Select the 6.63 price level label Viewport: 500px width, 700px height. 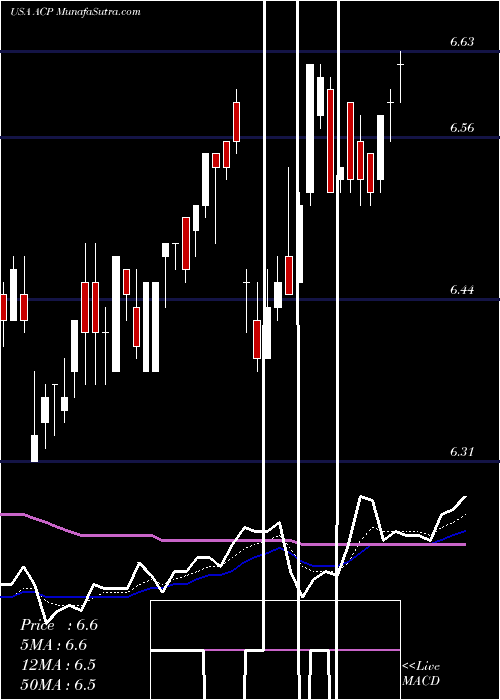coord(462,42)
